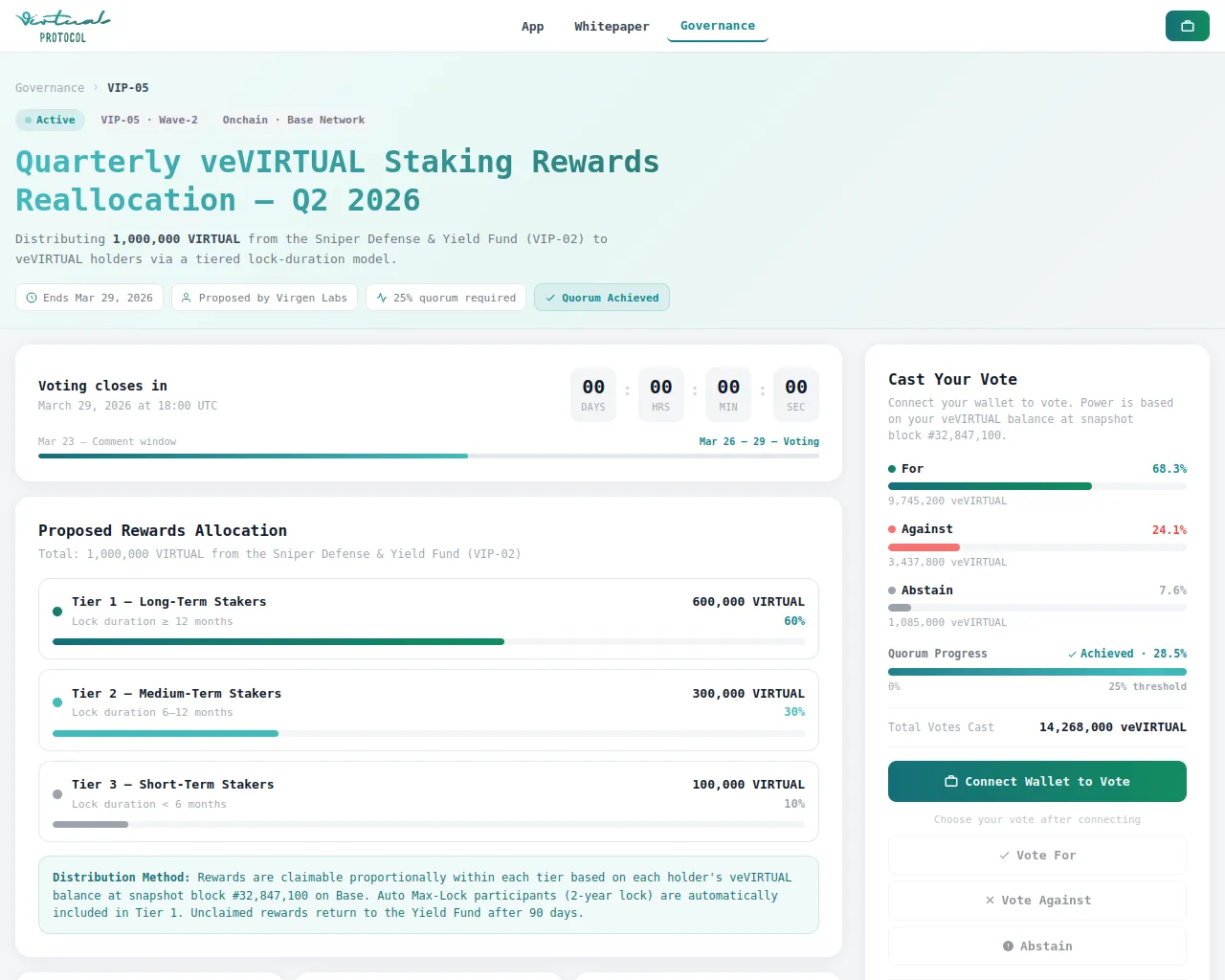Click the Tier 3 Short-Term Stakers card

tap(428, 801)
